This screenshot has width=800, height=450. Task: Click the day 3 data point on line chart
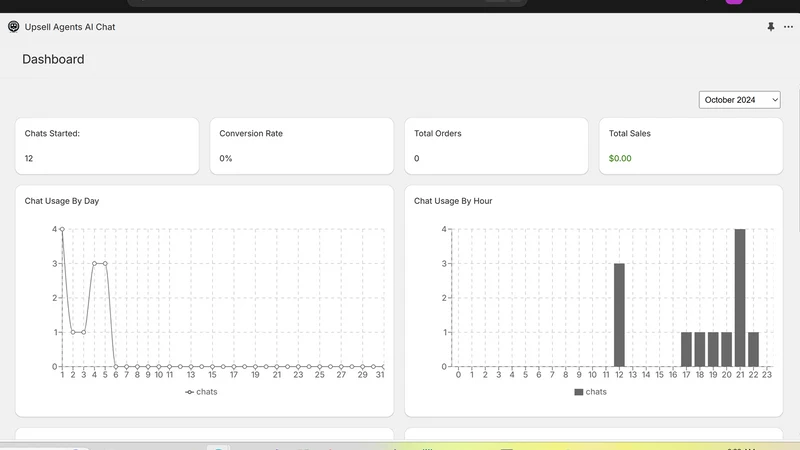[x=84, y=332]
